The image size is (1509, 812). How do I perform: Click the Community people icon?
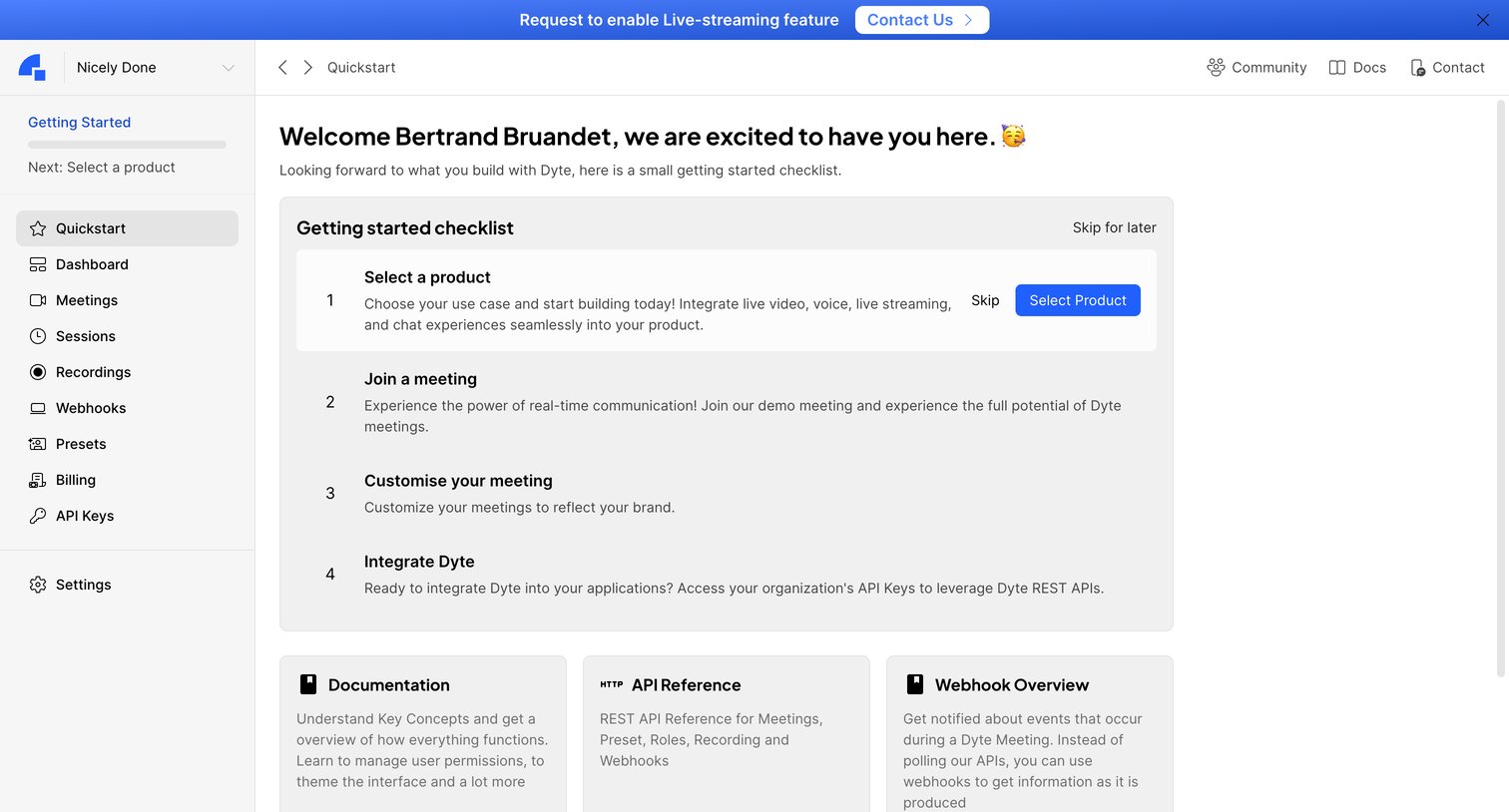click(x=1216, y=67)
